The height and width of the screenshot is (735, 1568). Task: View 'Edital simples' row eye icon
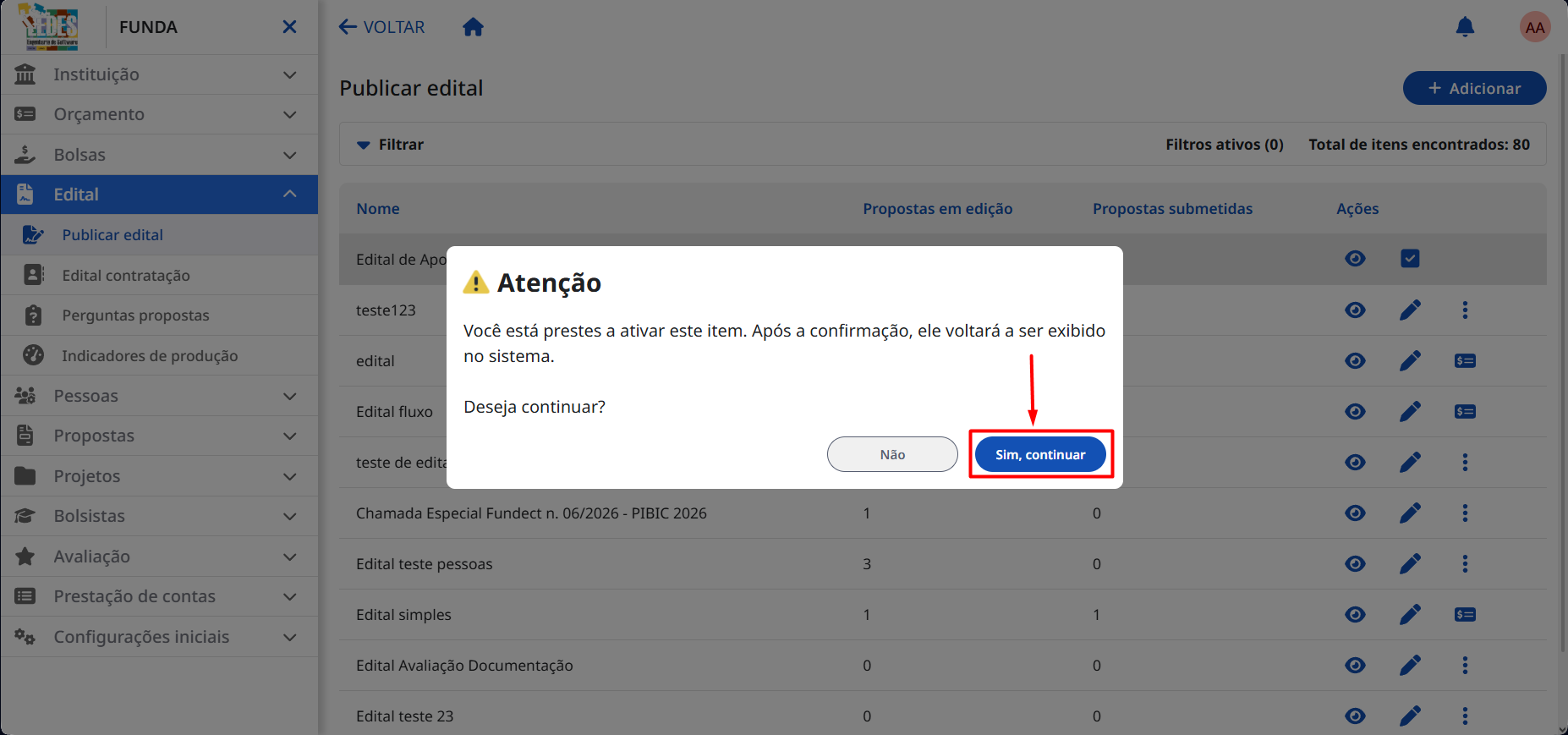1355,614
